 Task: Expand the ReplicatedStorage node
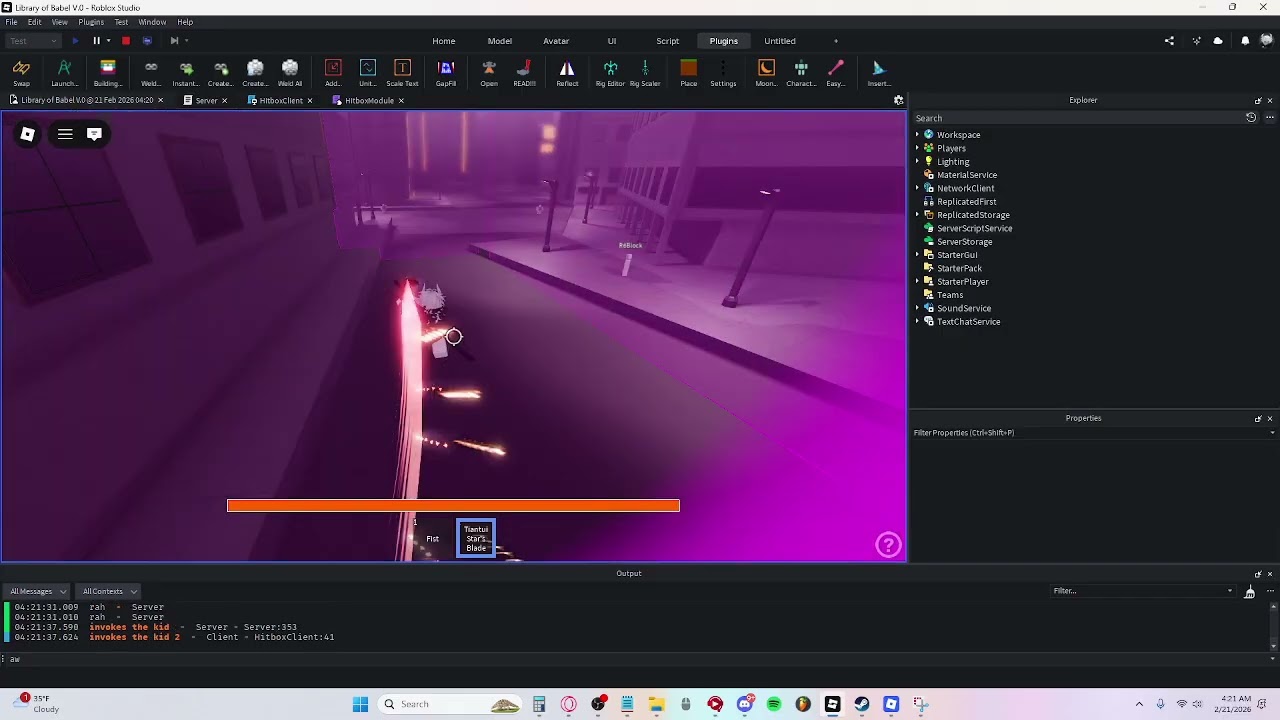point(917,215)
